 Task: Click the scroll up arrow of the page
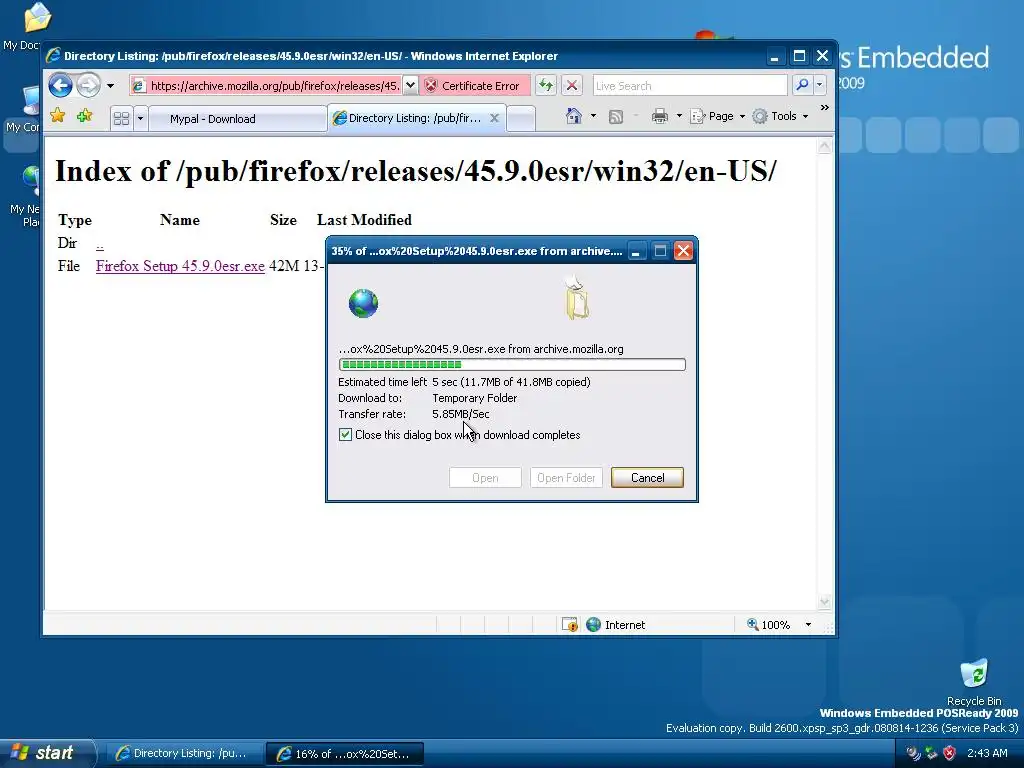824,146
